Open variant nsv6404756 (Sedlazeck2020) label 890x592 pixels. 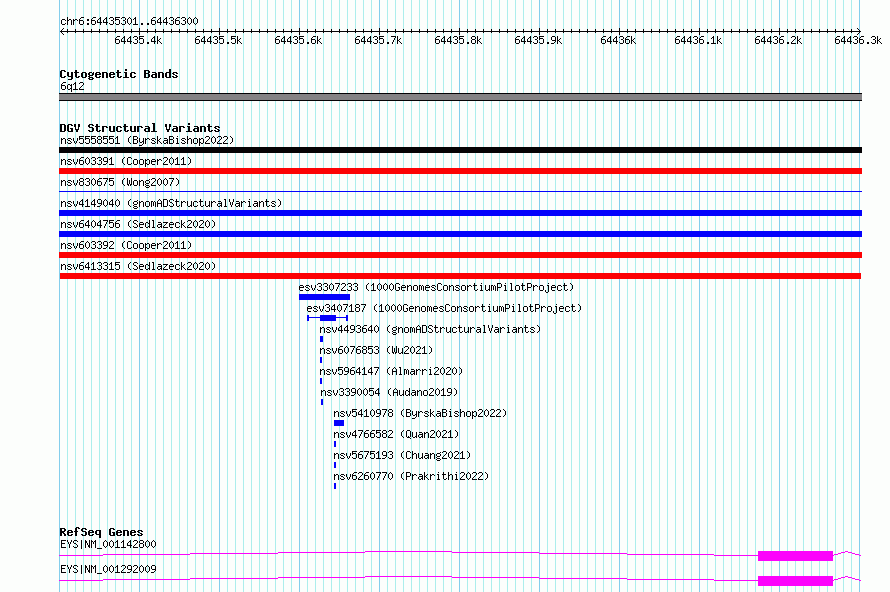tap(138, 224)
